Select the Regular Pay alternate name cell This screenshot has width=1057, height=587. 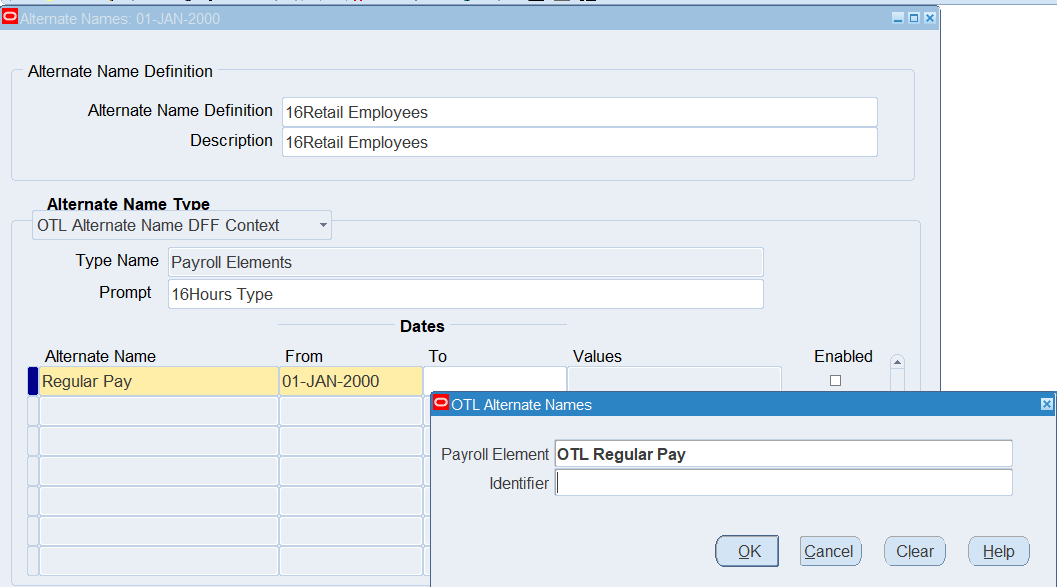click(x=158, y=381)
